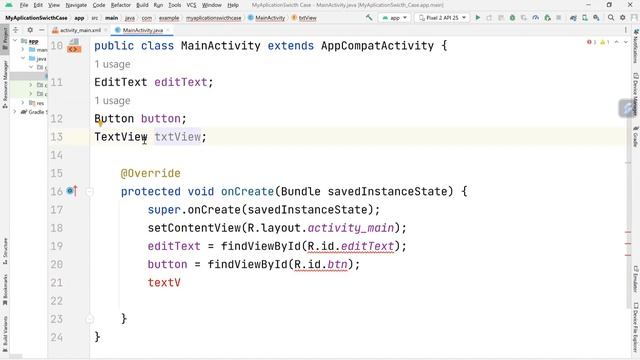Screen dimensions: 640x360
Task: Click the Make Project hammer icon
Action: point(369,18)
